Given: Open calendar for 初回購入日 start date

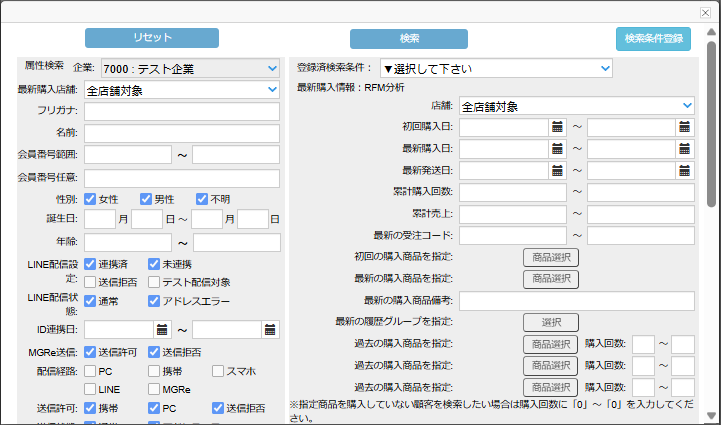Looking at the screenshot, I should [558, 127].
